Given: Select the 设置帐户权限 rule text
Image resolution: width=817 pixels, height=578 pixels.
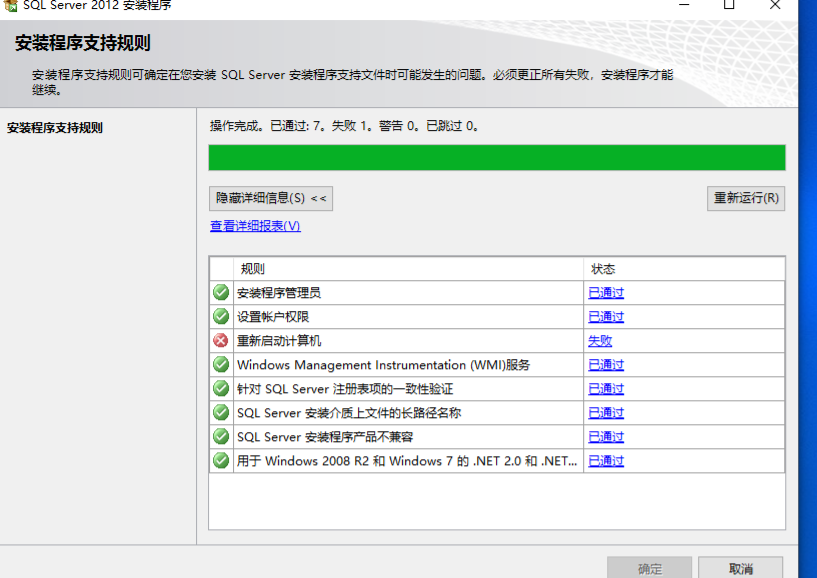Looking at the screenshot, I should tap(273, 317).
